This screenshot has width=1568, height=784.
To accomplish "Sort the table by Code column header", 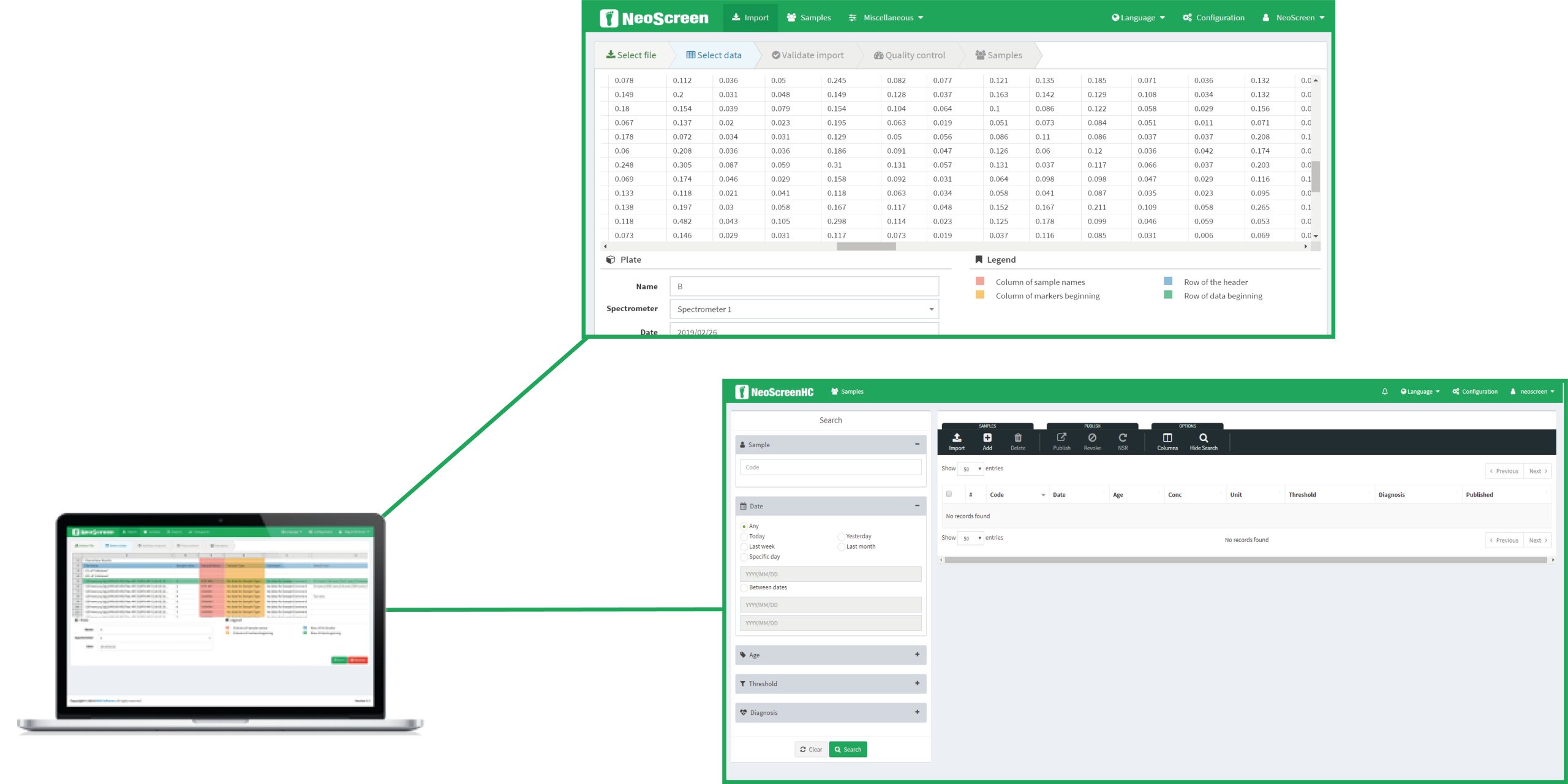I will [1017, 495].
